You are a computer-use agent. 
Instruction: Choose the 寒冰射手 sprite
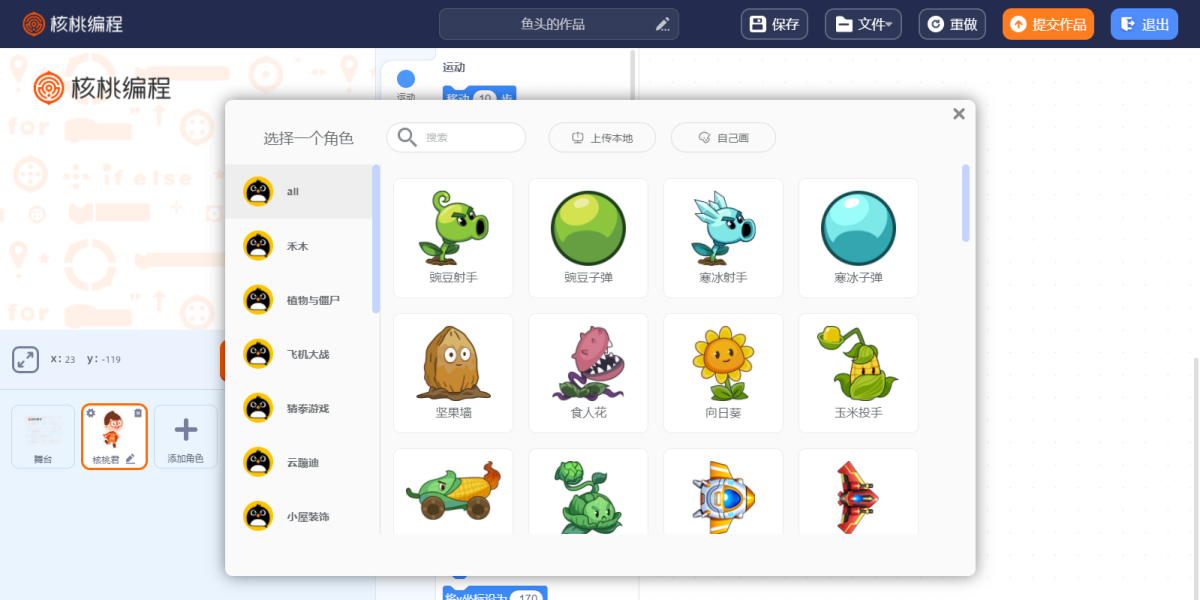(723, 237)
